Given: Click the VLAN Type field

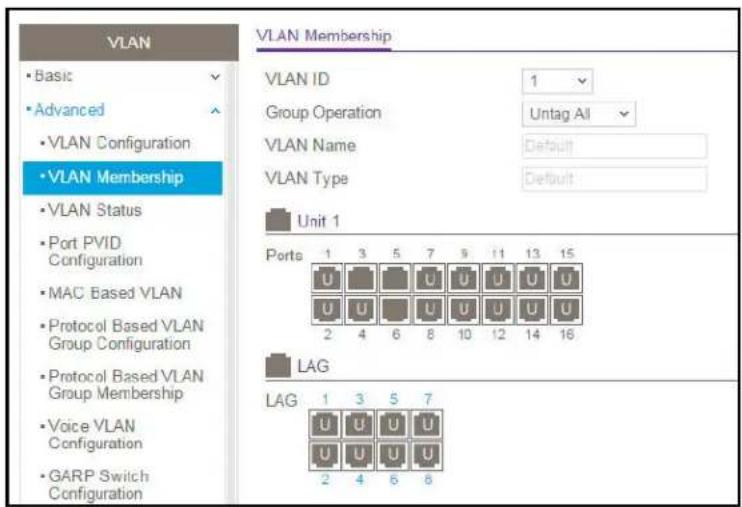Looking at the screenshot, I should point(614,179).
